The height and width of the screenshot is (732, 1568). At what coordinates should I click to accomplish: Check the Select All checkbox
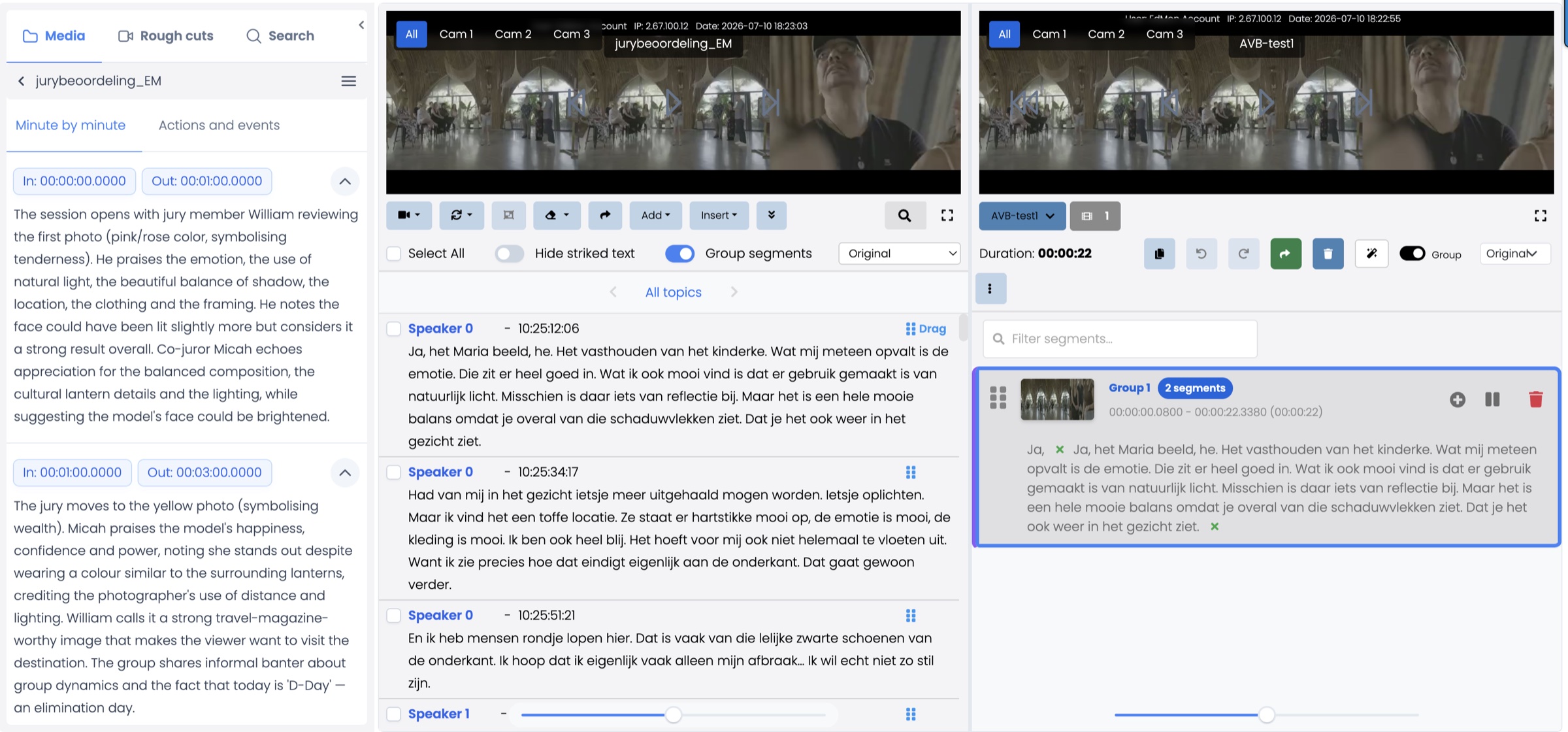[393, 254]
